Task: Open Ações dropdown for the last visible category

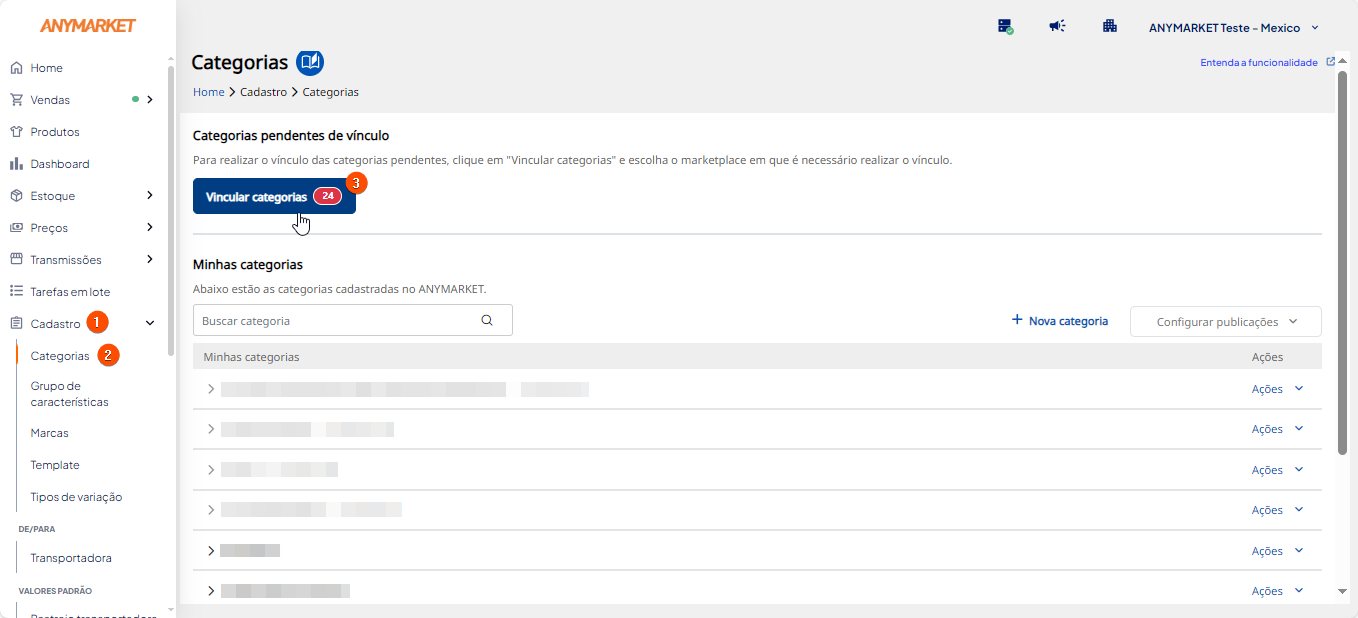Action: (x=1278, y=591)
